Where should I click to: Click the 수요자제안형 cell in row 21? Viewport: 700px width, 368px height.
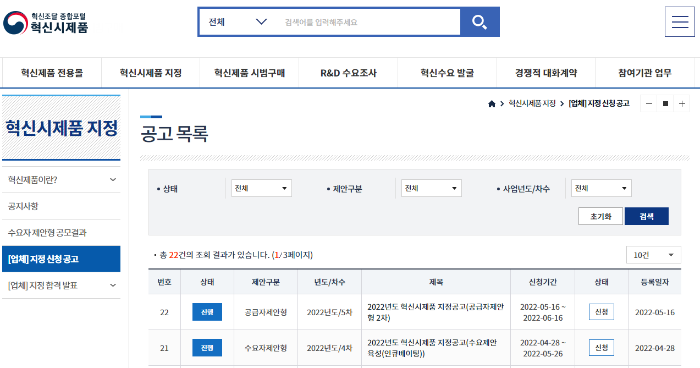coord(266,348)
